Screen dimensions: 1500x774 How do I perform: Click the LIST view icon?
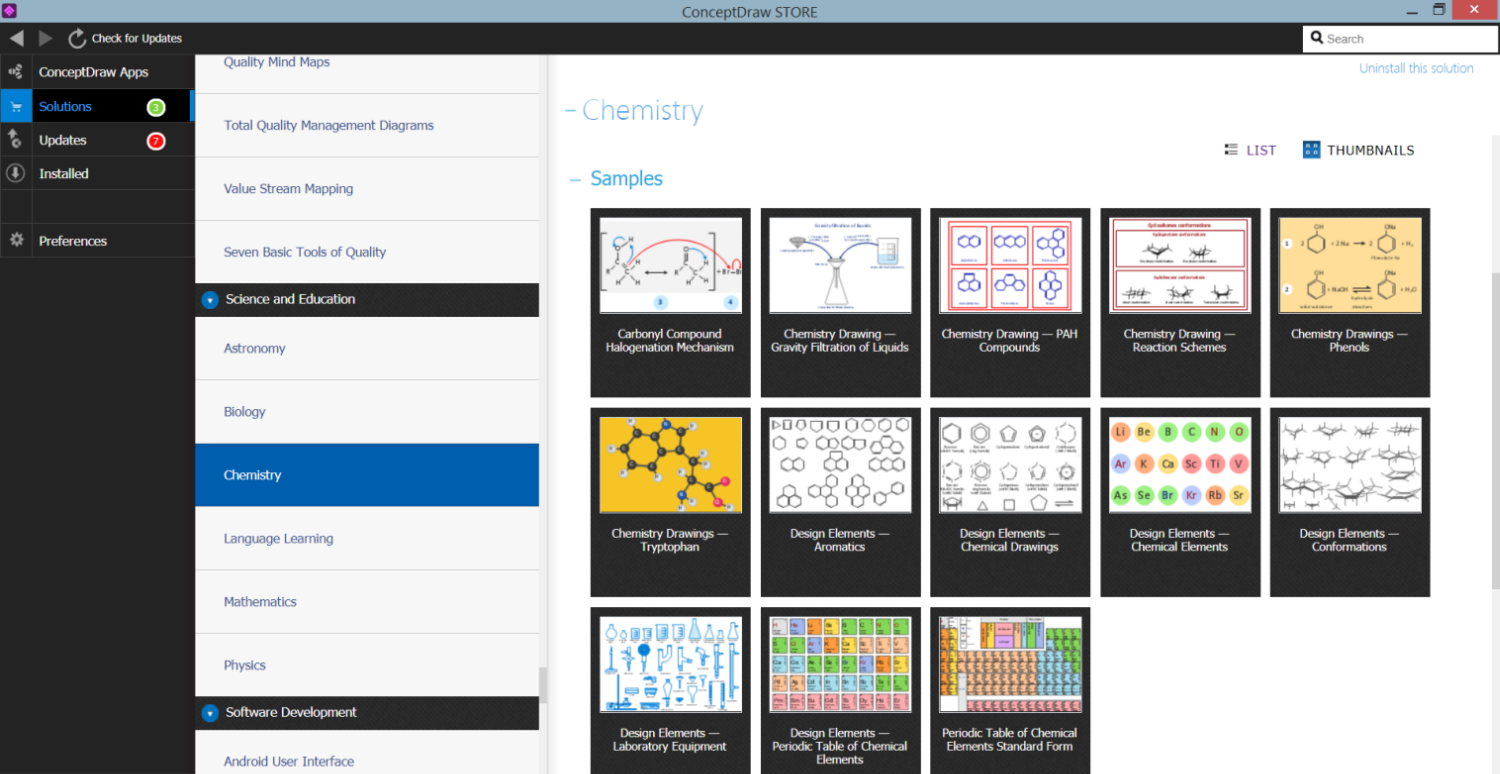point(1232,150)
